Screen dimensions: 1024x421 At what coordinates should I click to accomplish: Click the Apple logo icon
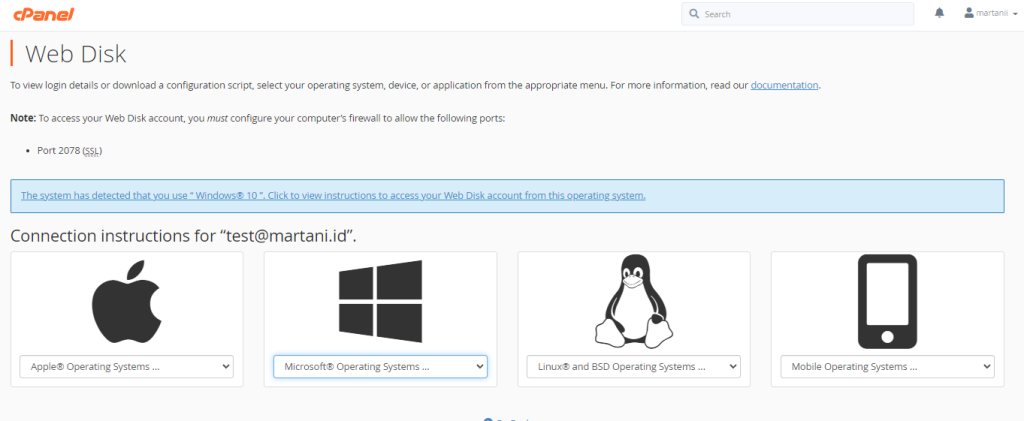[x=127, y=302]
